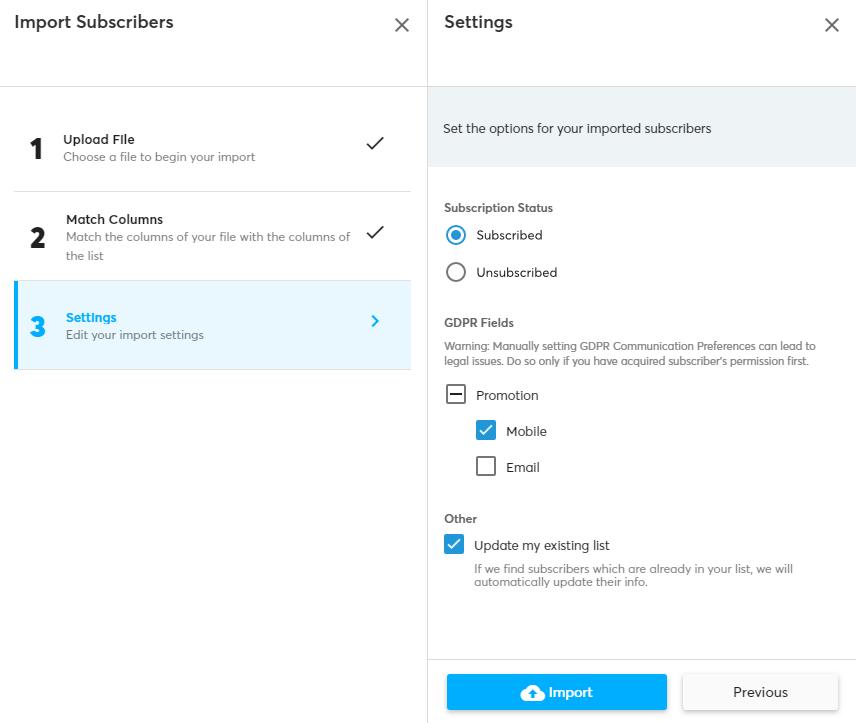The height and width of the screenshot is (723, 856).
Task: Click the Previous button
Action: click(x=760, y=692)
